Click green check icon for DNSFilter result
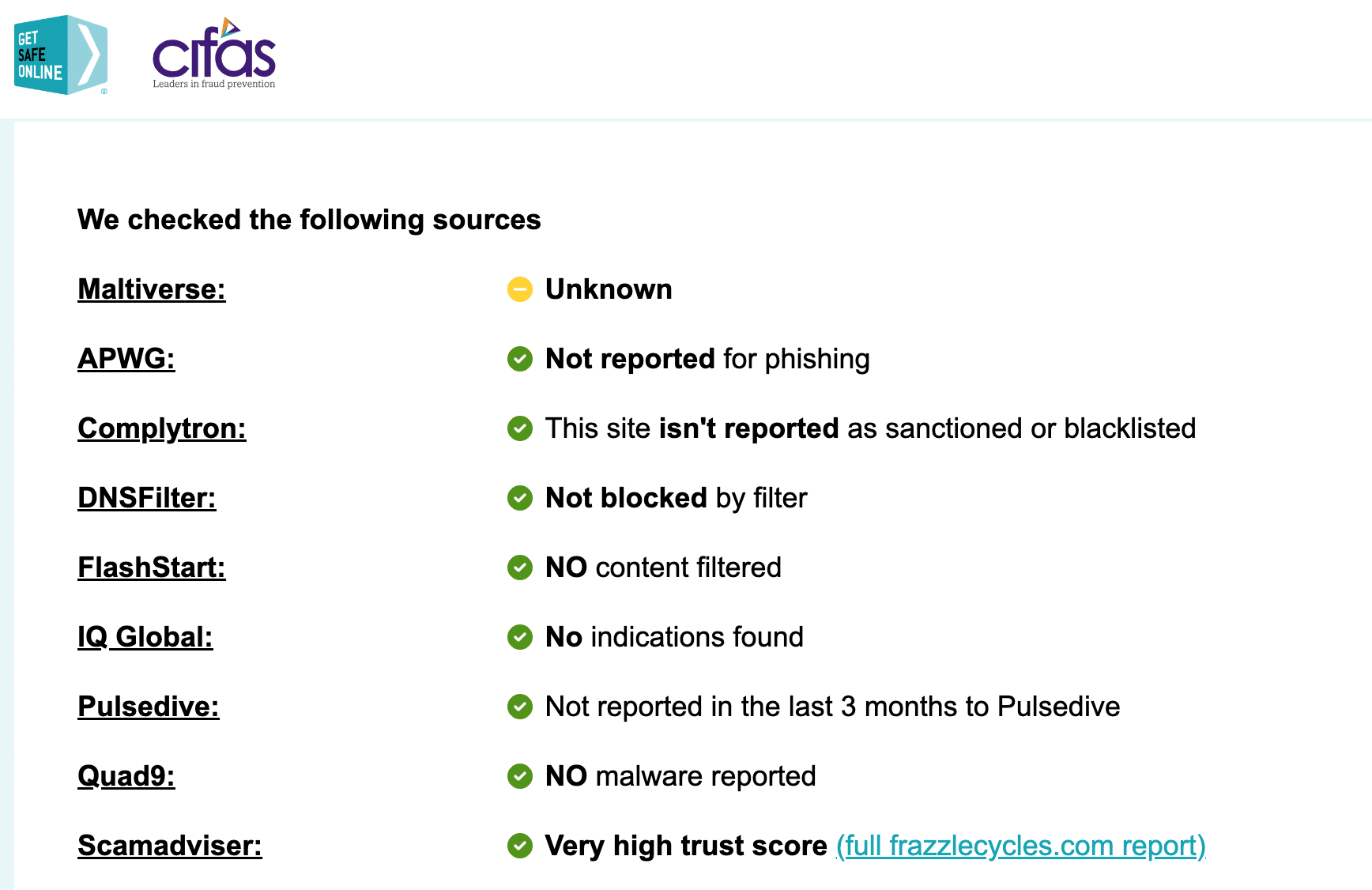 coord(519,498)
